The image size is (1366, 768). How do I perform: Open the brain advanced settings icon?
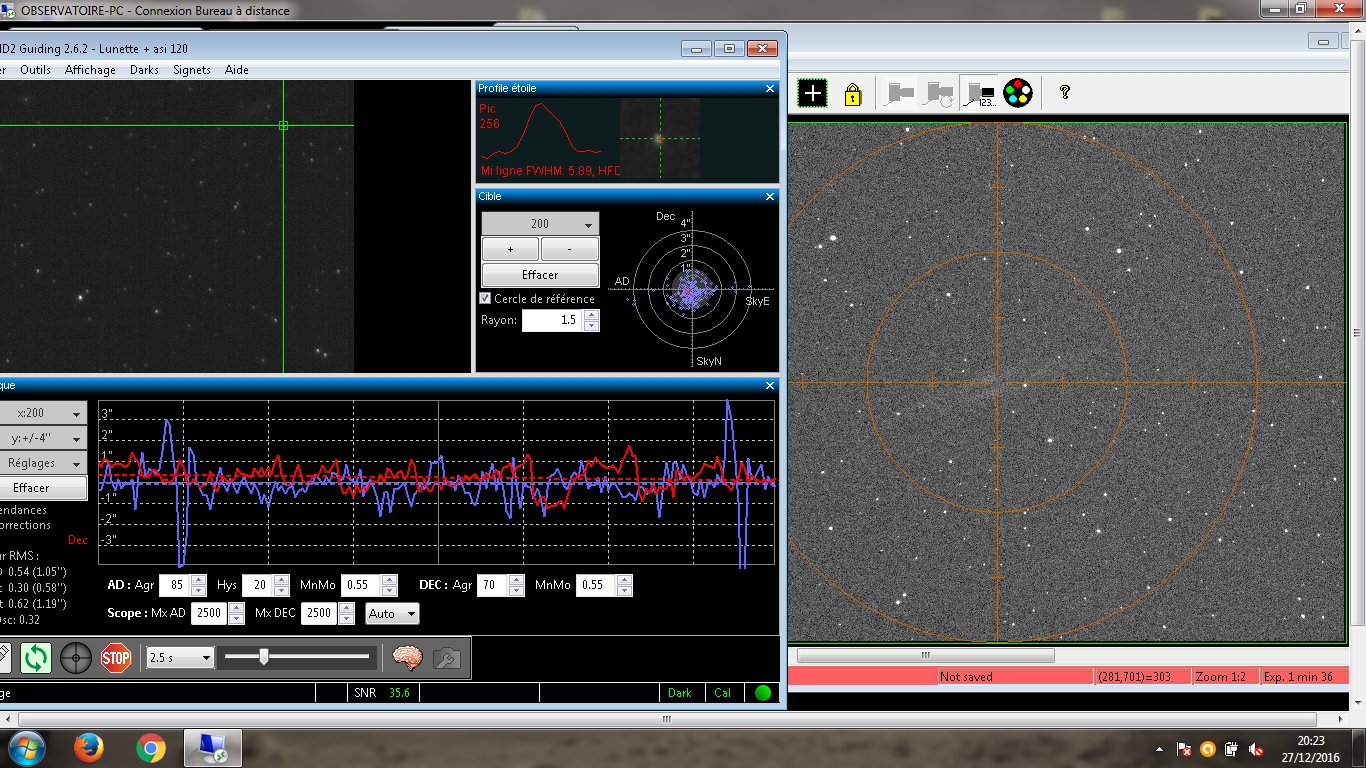tap(407, 658)
